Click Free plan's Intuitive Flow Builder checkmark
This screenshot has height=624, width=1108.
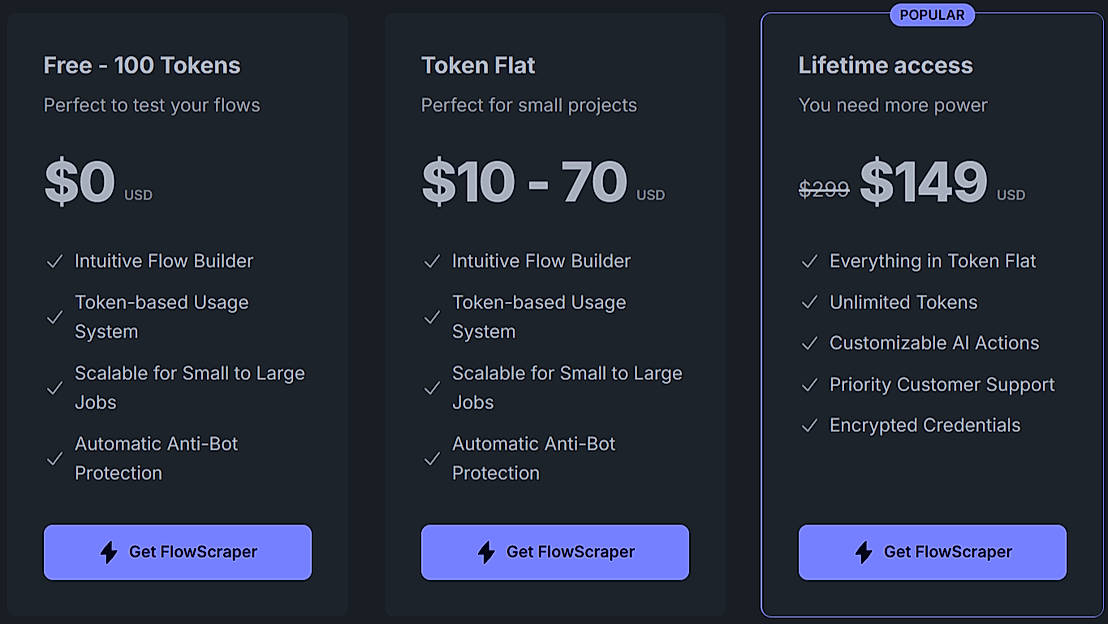click(x=55, y=262)
